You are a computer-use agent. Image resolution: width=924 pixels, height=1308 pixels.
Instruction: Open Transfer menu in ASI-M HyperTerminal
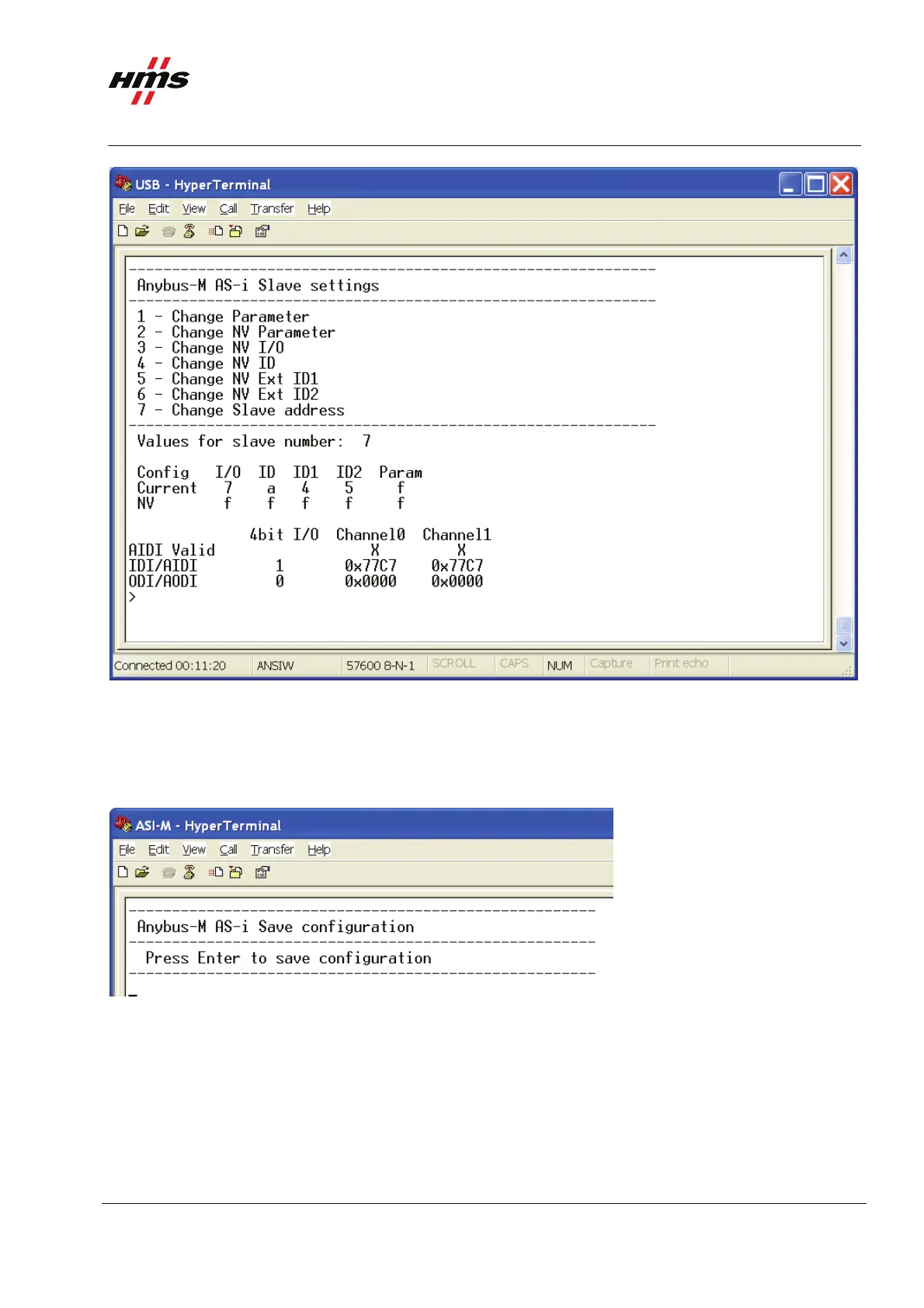tap(272, 849)
